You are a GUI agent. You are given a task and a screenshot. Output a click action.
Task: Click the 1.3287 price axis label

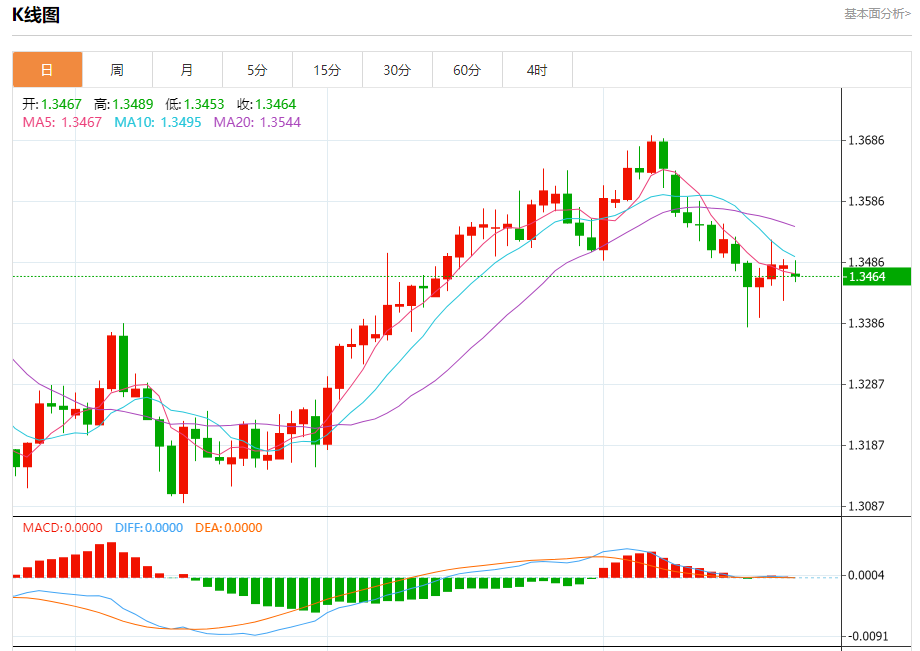(x=866, y=384)
